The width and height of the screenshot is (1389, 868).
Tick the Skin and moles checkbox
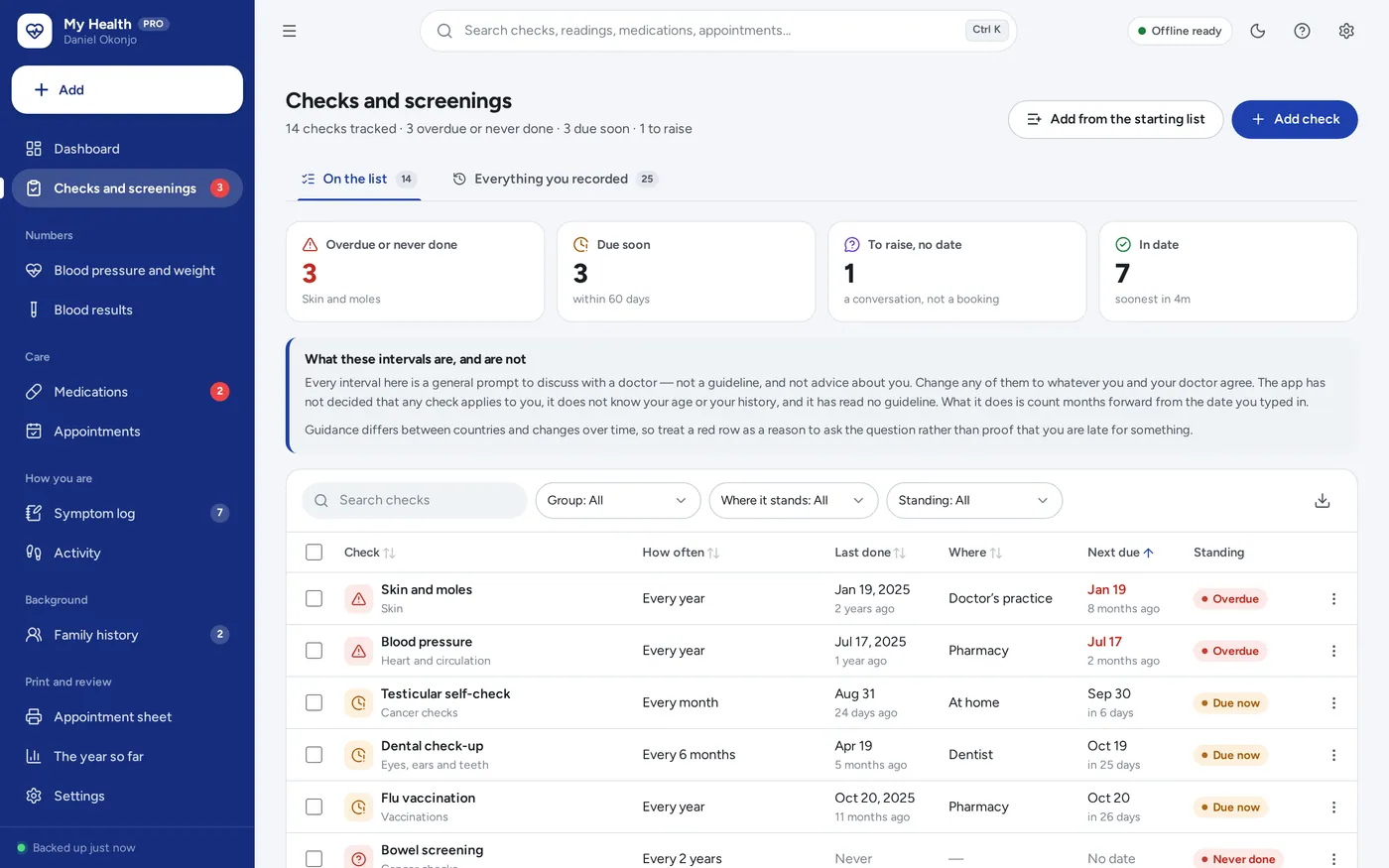click(315, 599)
